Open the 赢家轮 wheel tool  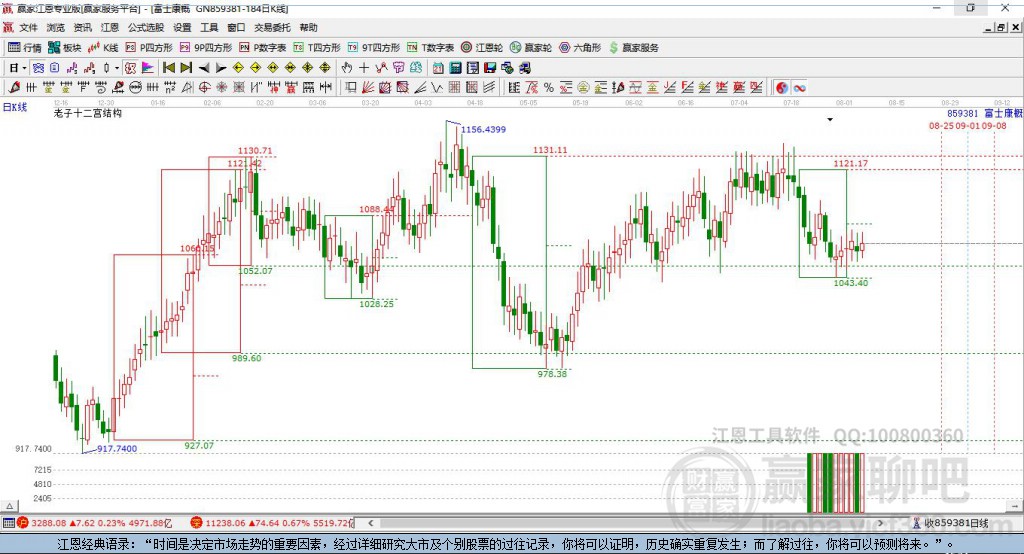(531, 48)
